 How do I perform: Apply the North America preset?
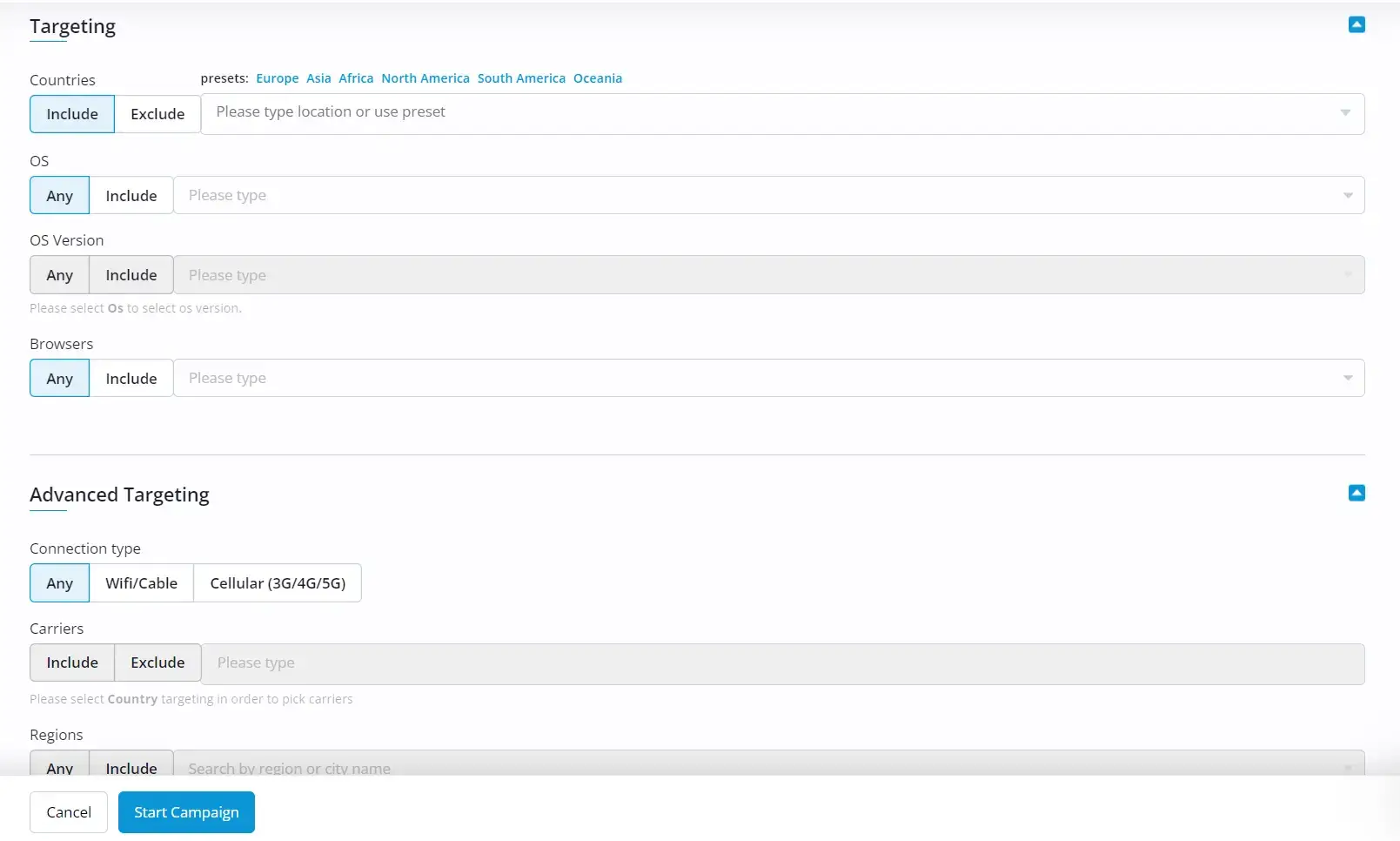425,78
